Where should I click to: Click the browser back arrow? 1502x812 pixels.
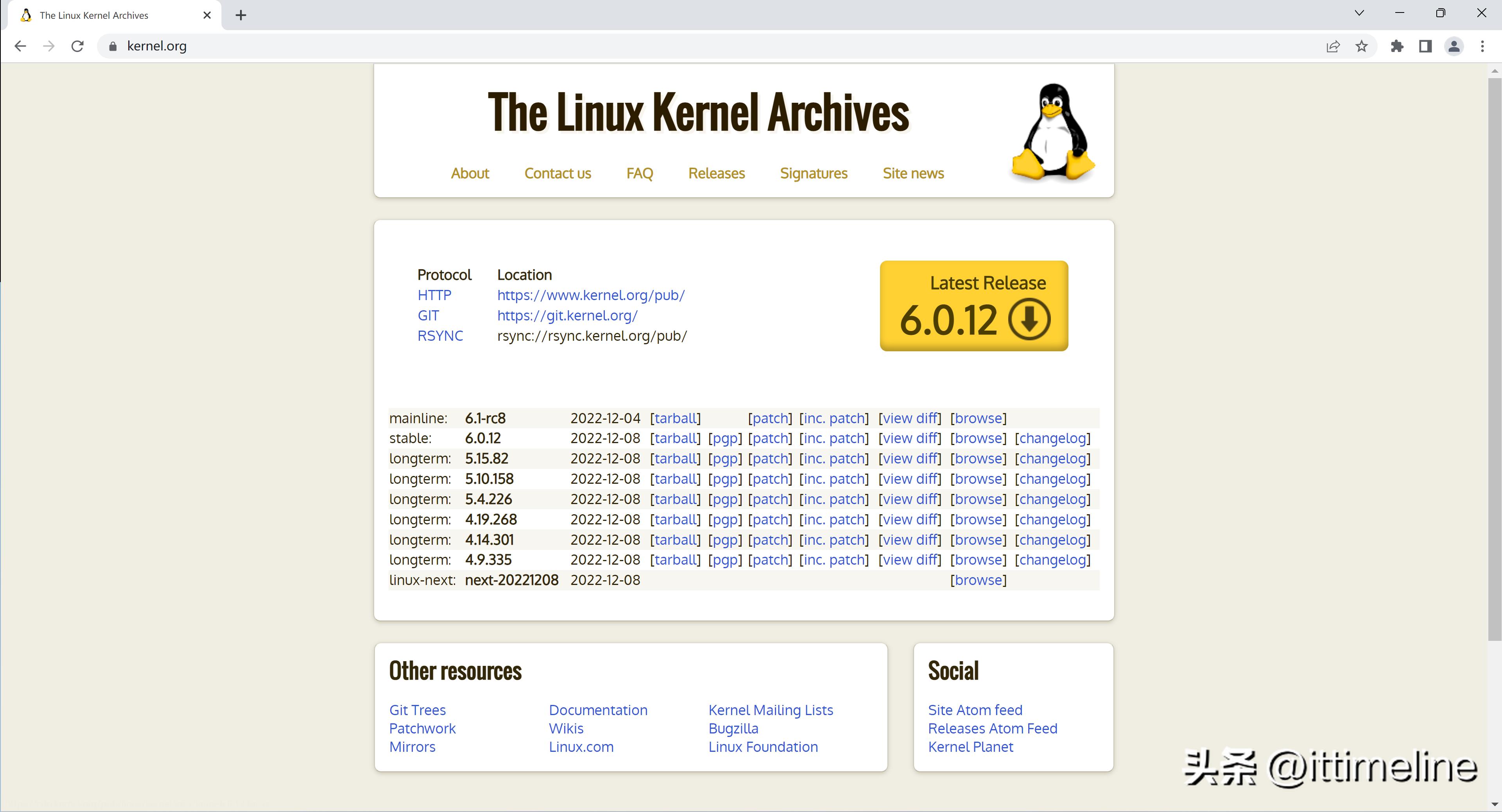tap(20, 46)
